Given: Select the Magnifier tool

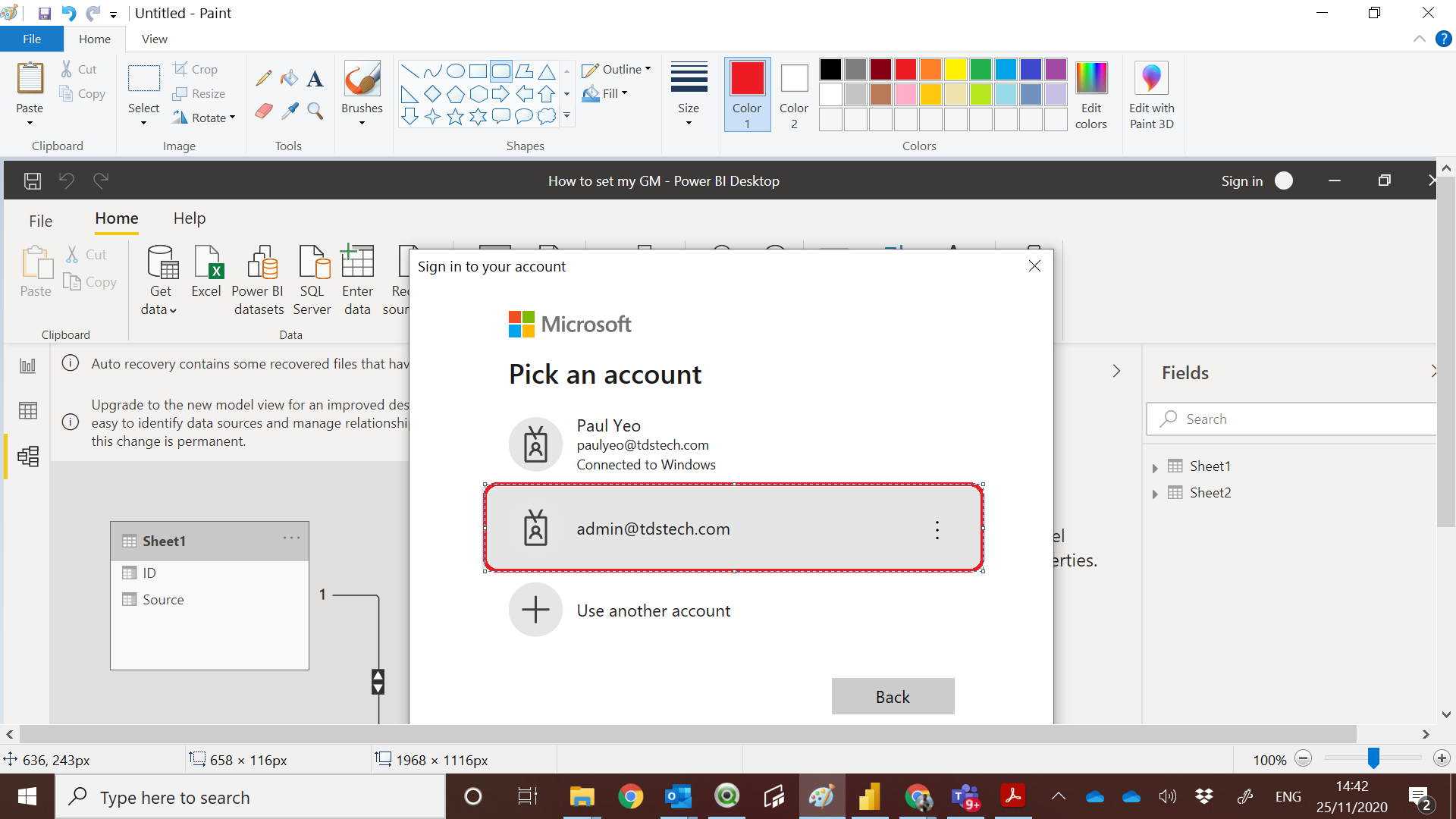Looking at the screenshot, I should [315, 111].
